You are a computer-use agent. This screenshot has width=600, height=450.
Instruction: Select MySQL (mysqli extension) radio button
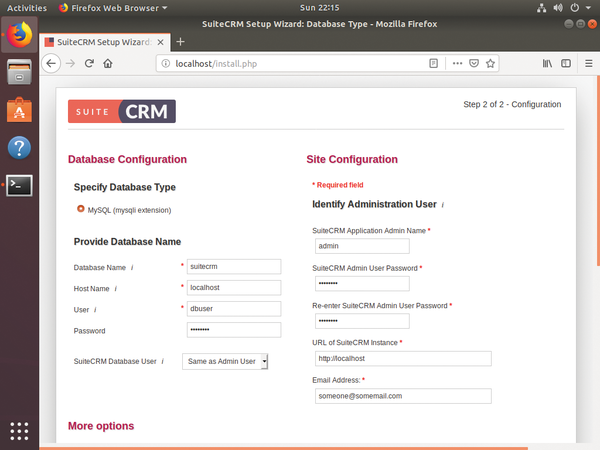pyautogui.click(x=80, y=209)
